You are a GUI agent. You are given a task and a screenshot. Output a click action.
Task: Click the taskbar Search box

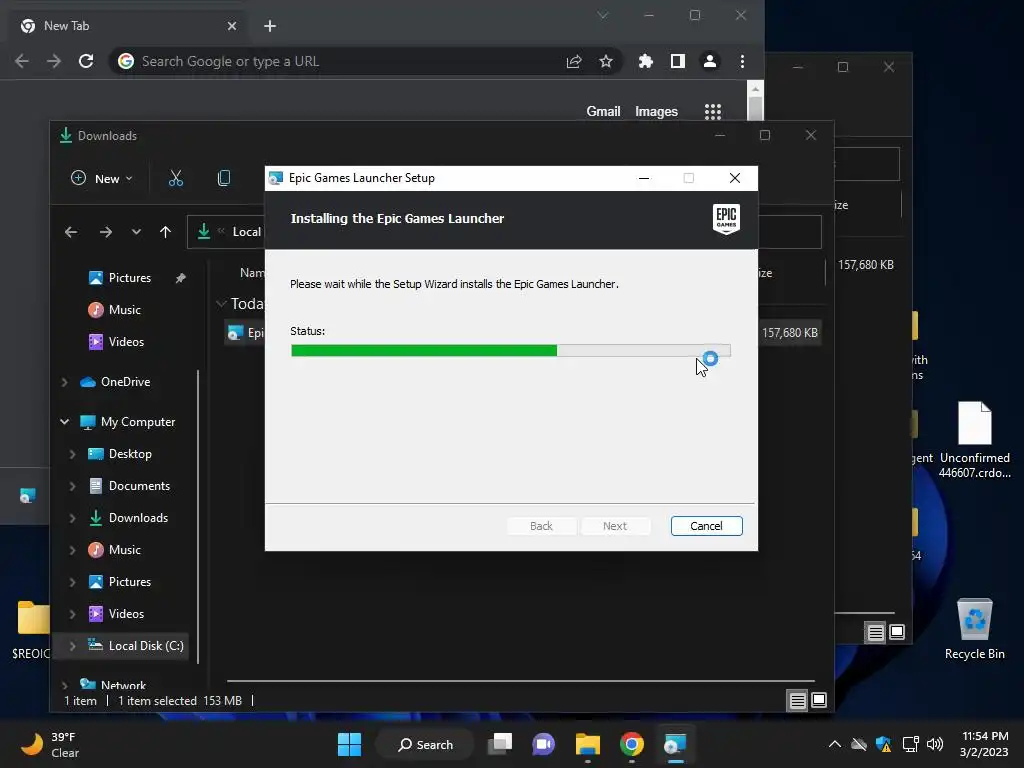pyautogui.click(x=425, y=744)
